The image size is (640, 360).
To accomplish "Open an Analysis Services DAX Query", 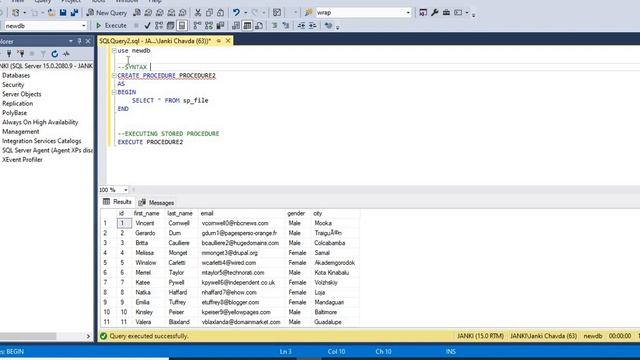I will click(x=183, y=13).
